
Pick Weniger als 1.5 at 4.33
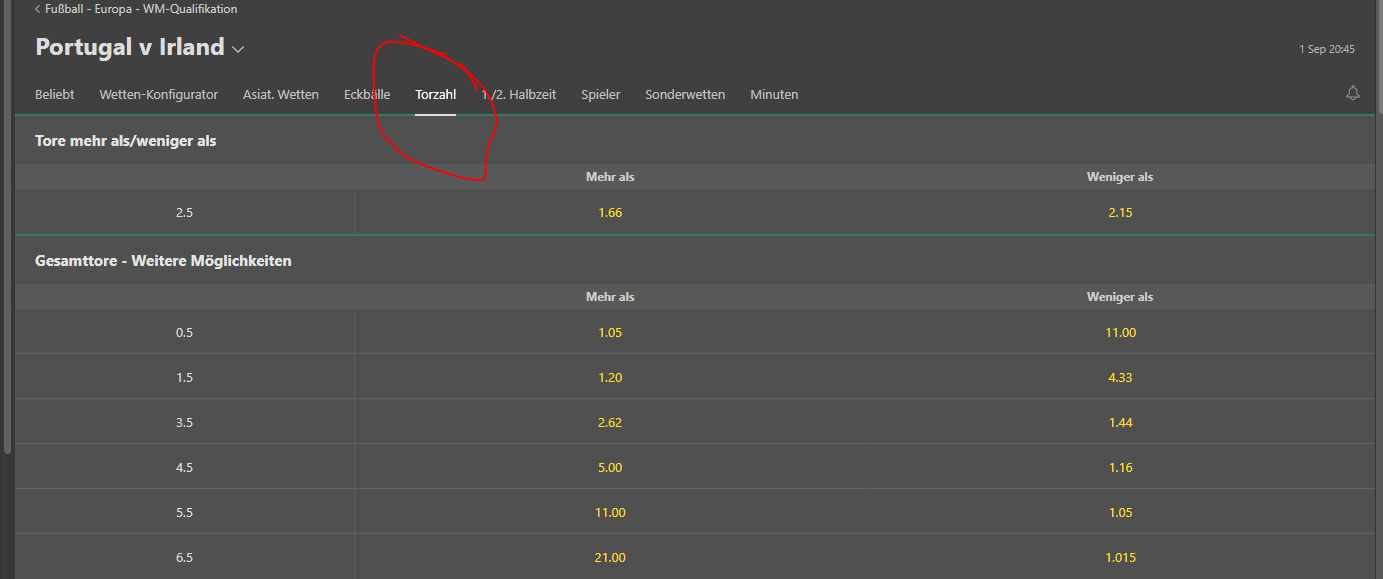(1120, 377)
